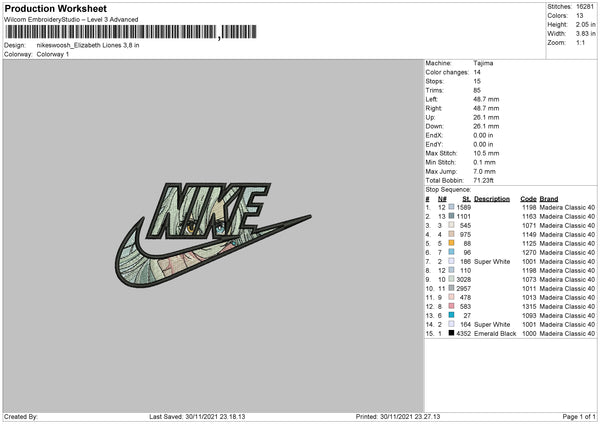Screen dimensions: 600x424
Task: Click Madeira Classic 40 brand in row 1
Action: coord(567,207)
